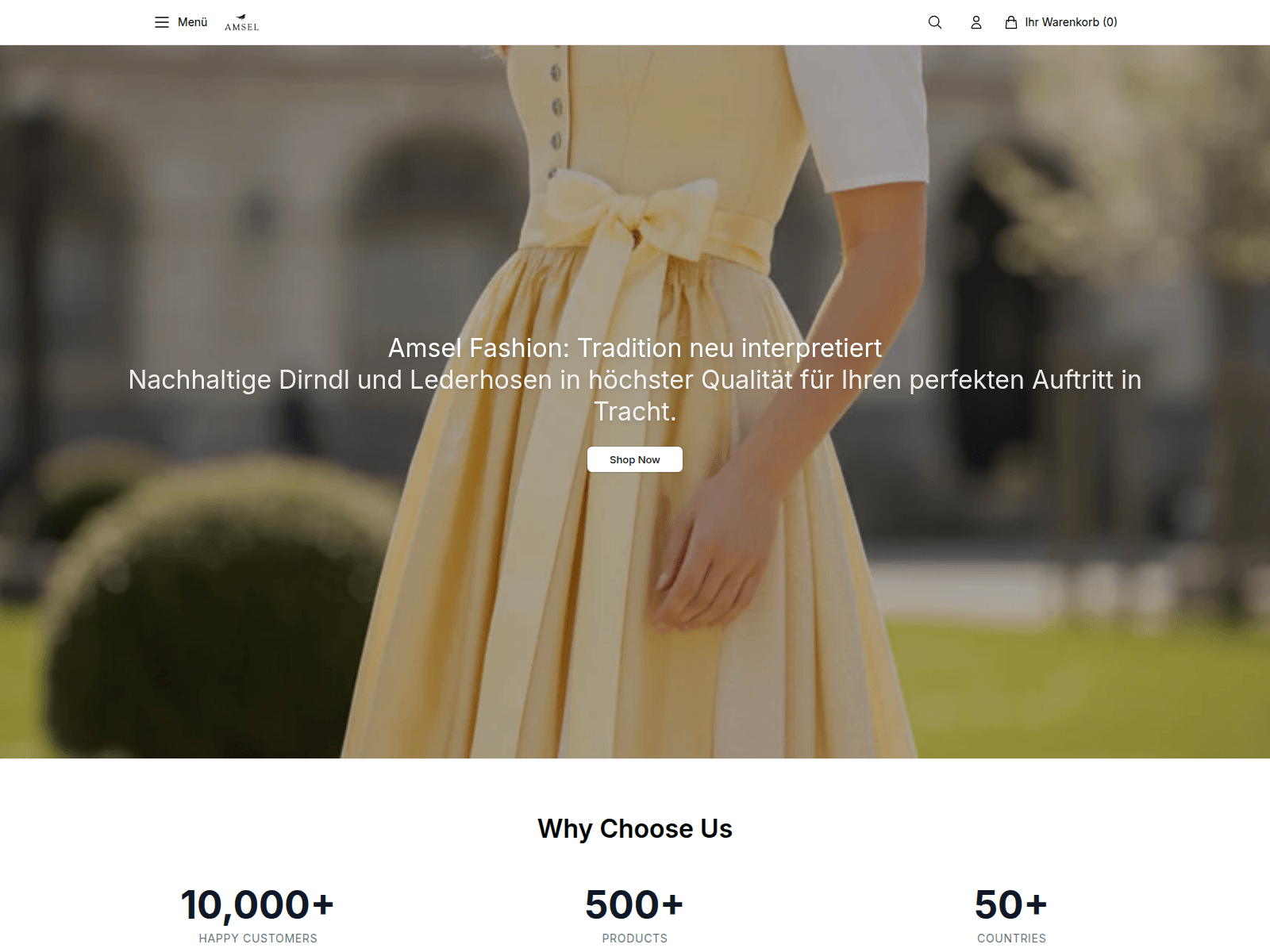Click the COUNTRIES label

(x=1011, y=938)
